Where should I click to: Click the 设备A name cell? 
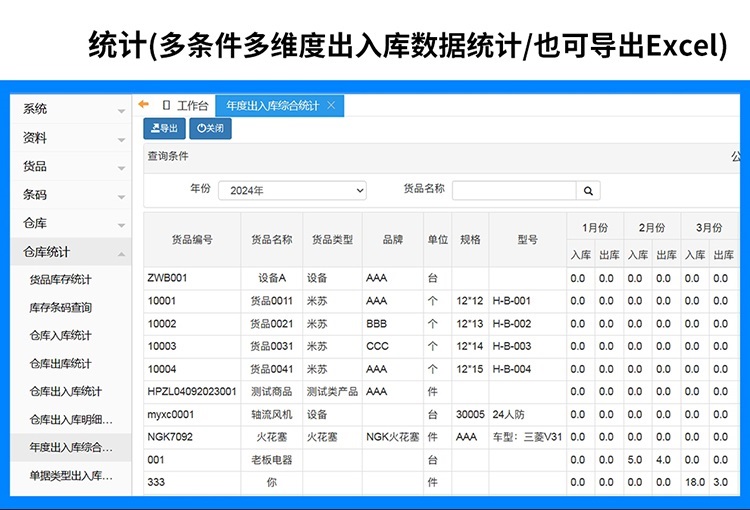pos(272,278)
